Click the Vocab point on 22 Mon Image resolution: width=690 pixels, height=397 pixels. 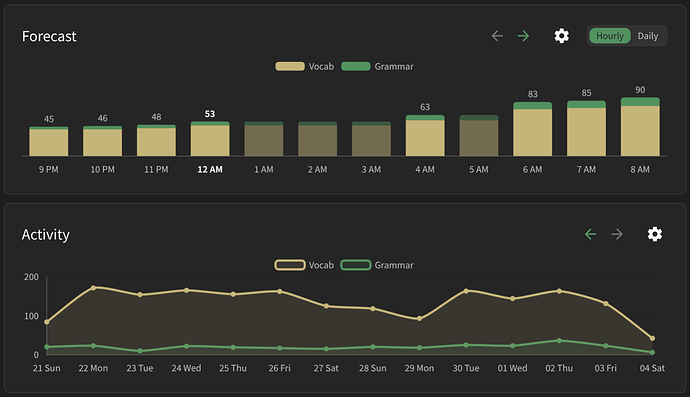click(93, 288)
